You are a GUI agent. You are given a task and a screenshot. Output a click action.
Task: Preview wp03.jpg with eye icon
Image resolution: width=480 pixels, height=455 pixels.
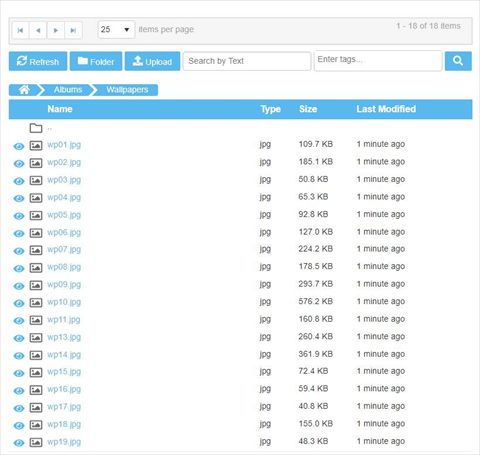tap(19, 181)
